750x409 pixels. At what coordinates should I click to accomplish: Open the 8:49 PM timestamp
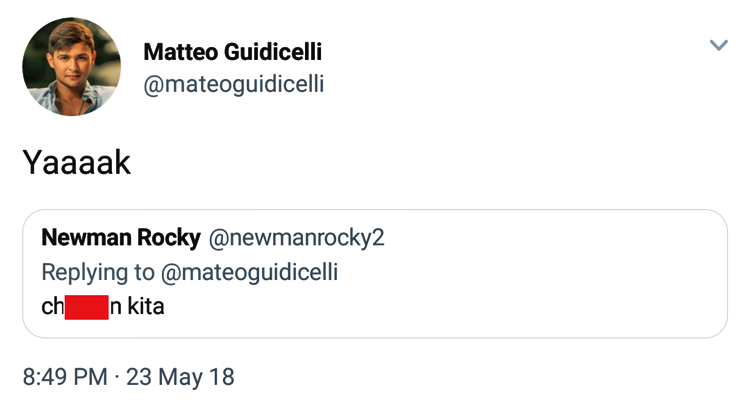pos(65,377)
